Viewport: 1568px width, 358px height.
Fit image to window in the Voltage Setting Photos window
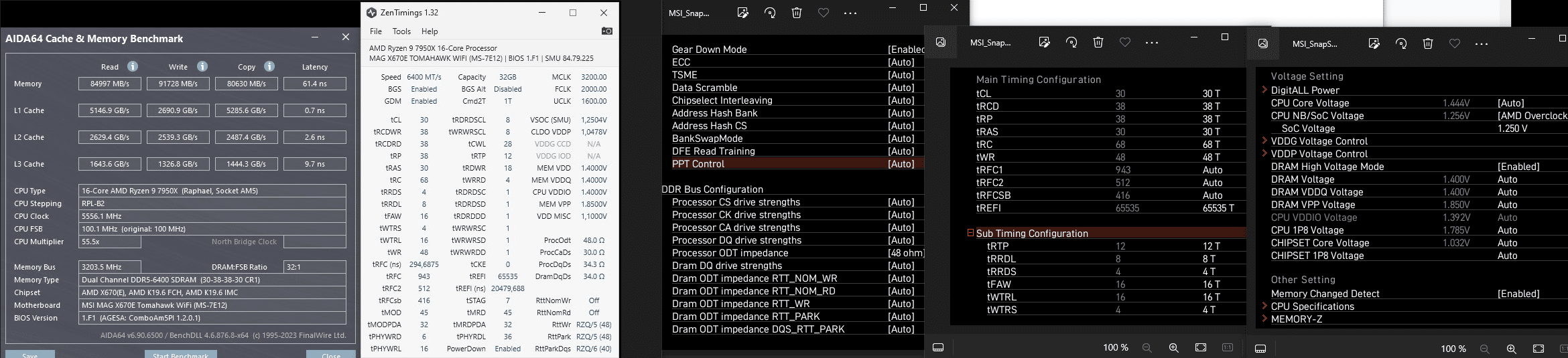(x=1539, y=349)
